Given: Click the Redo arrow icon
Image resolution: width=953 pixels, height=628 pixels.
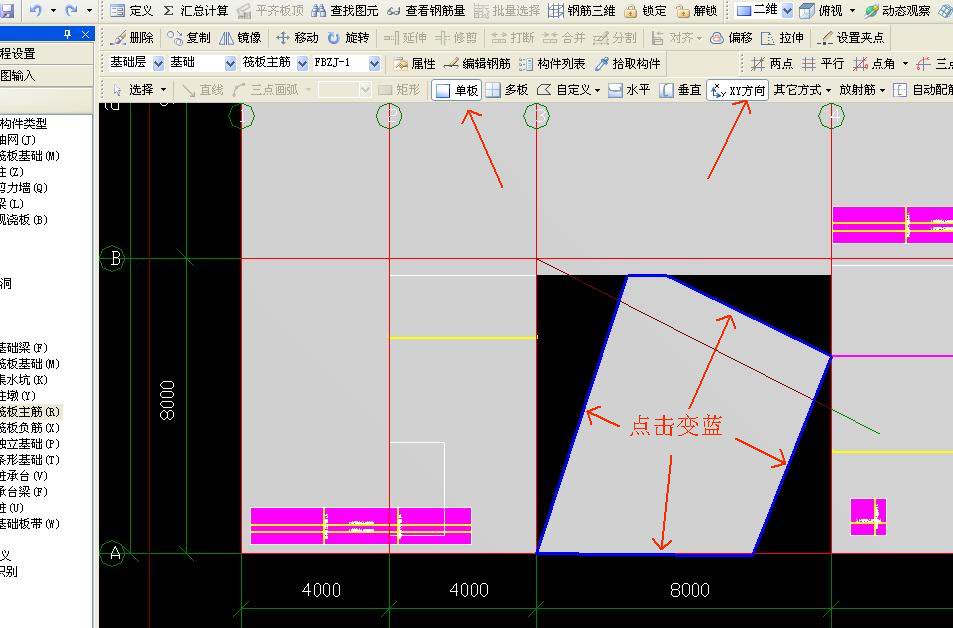Looking at the screenshot, I should coord(71,10).
